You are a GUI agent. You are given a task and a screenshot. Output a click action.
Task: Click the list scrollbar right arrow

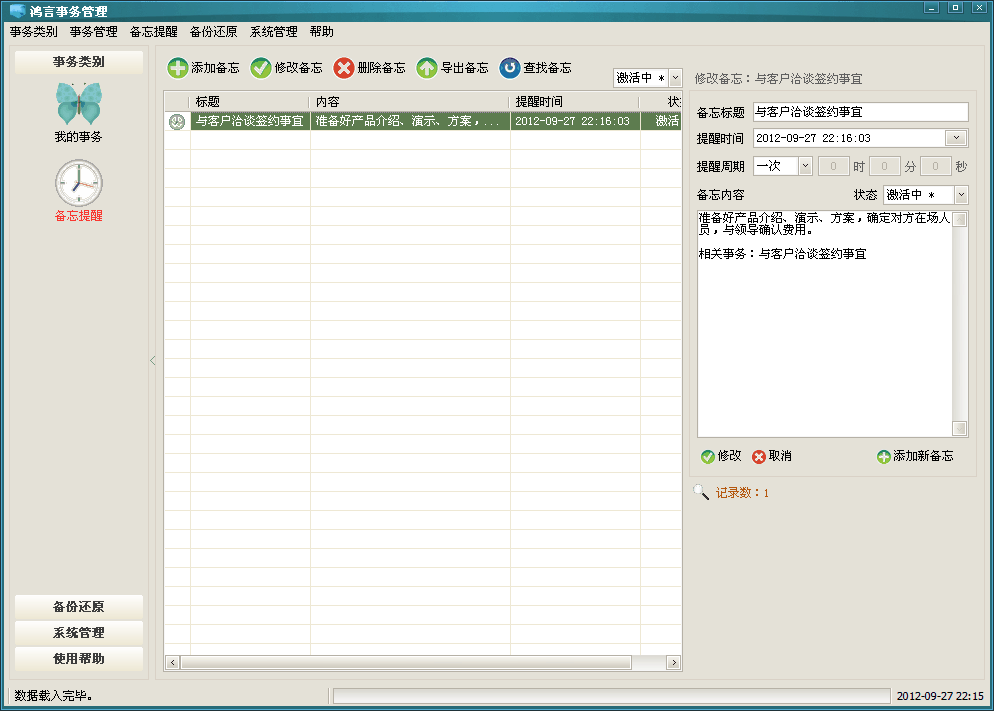[x=674, y=662]
